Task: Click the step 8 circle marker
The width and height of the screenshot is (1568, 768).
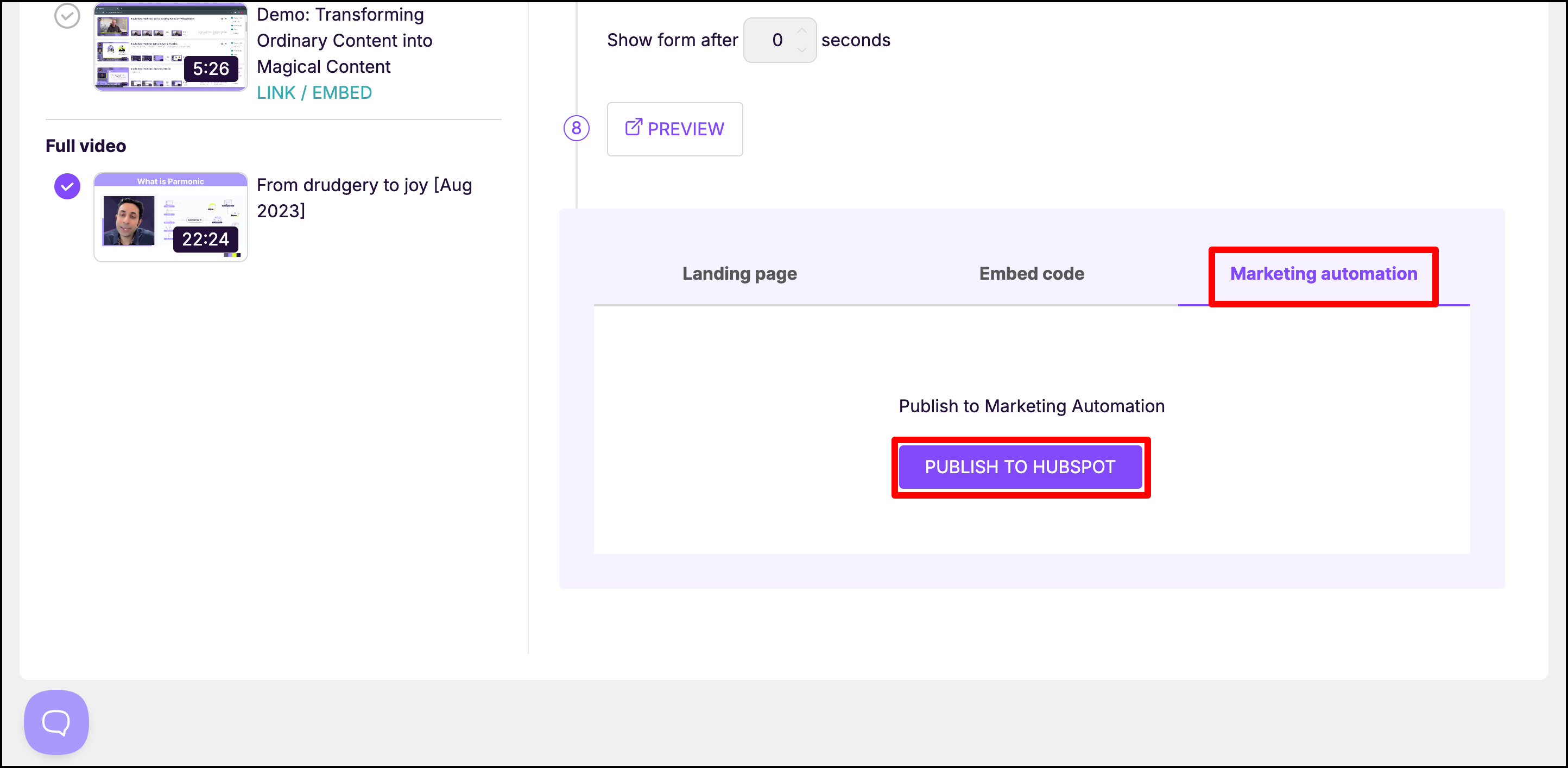Action: click(x=576, y=129)
